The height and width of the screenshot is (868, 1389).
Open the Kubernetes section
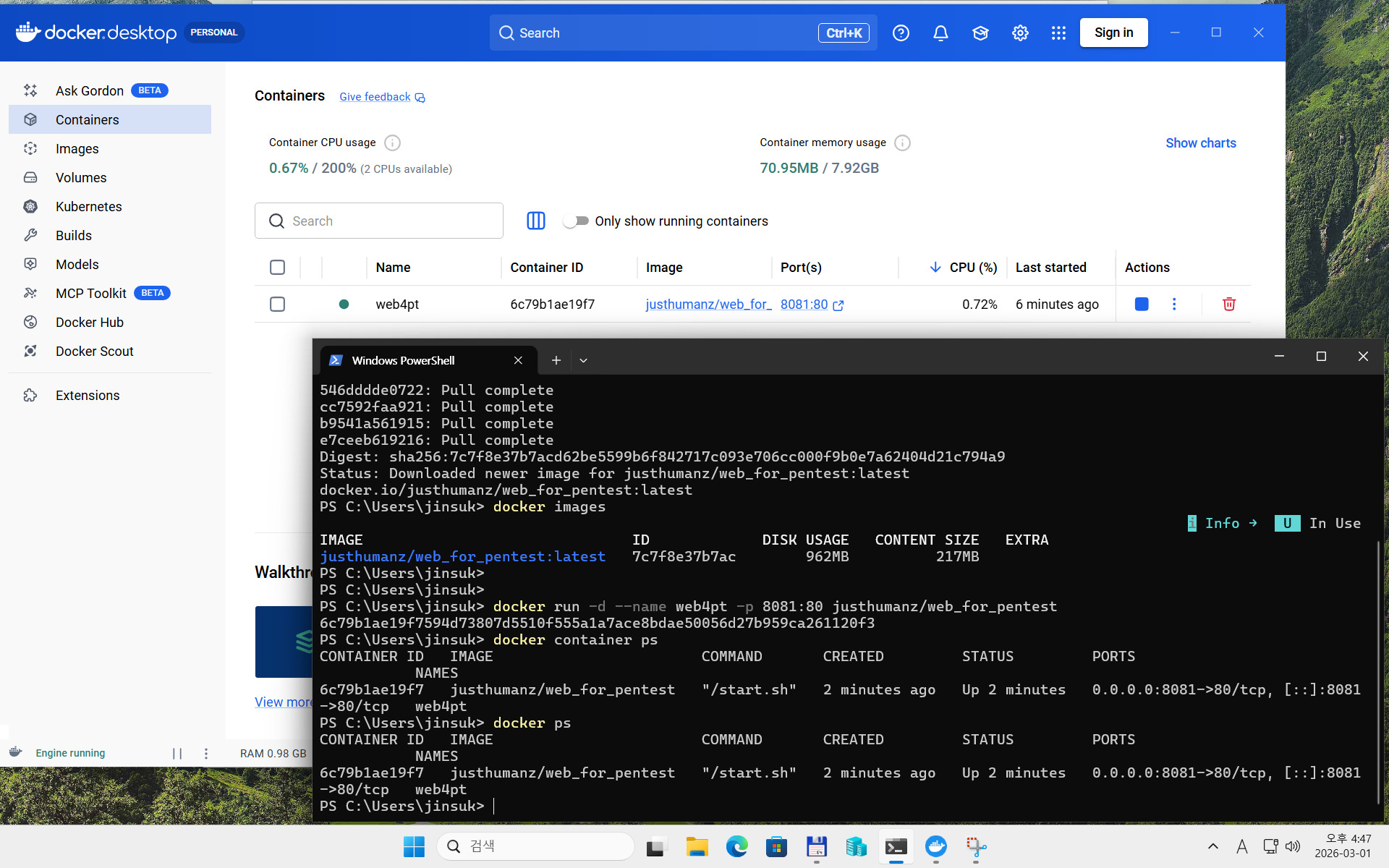click(110, 206)
